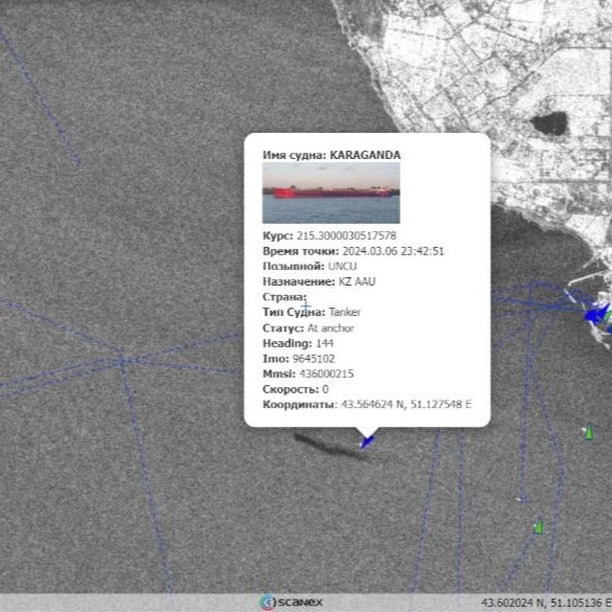Select the Время точки timestamp

coord(393,251)
